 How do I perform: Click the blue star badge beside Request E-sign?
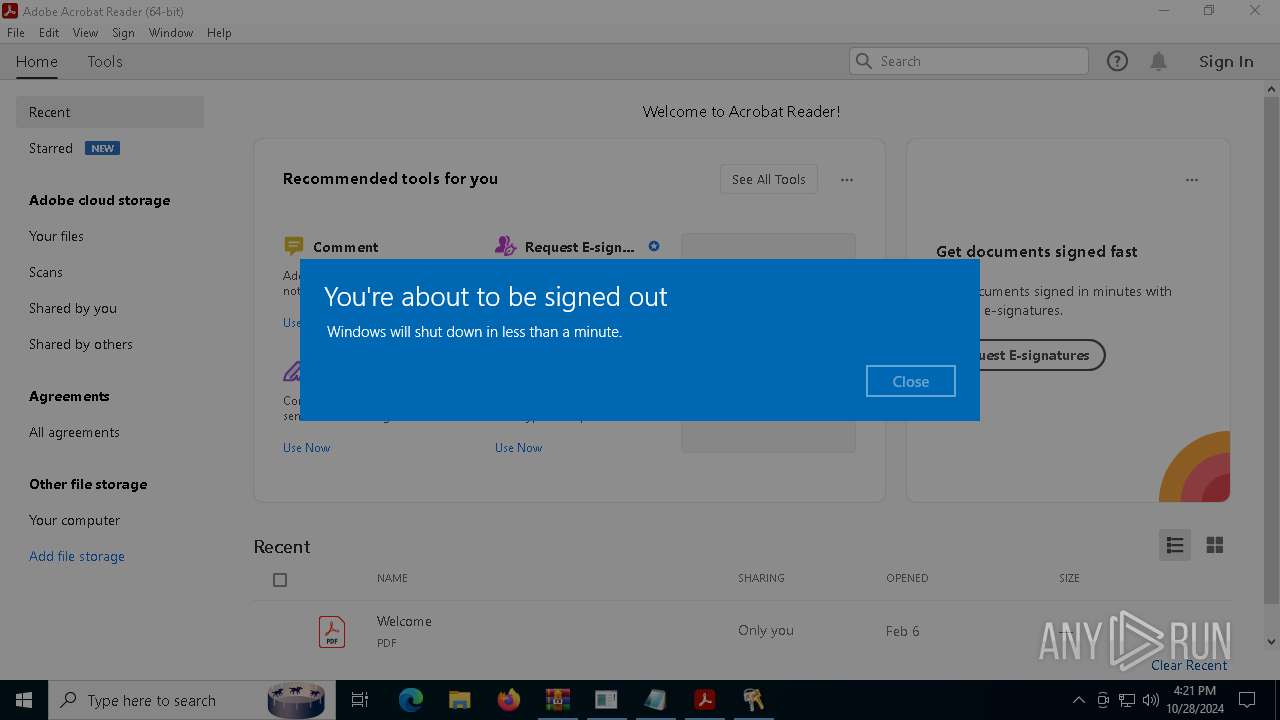pos(654,246)
